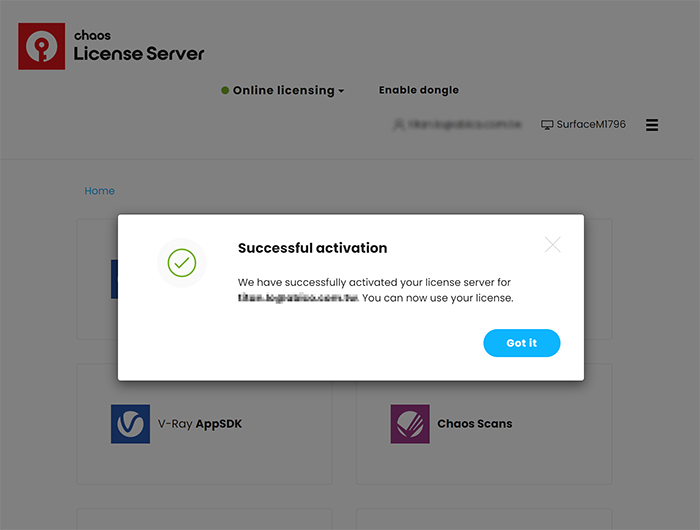The height and width of the screenshot is (530, 700).
Task: Click the partially hidden blue product icon
Action: [114, 280]
